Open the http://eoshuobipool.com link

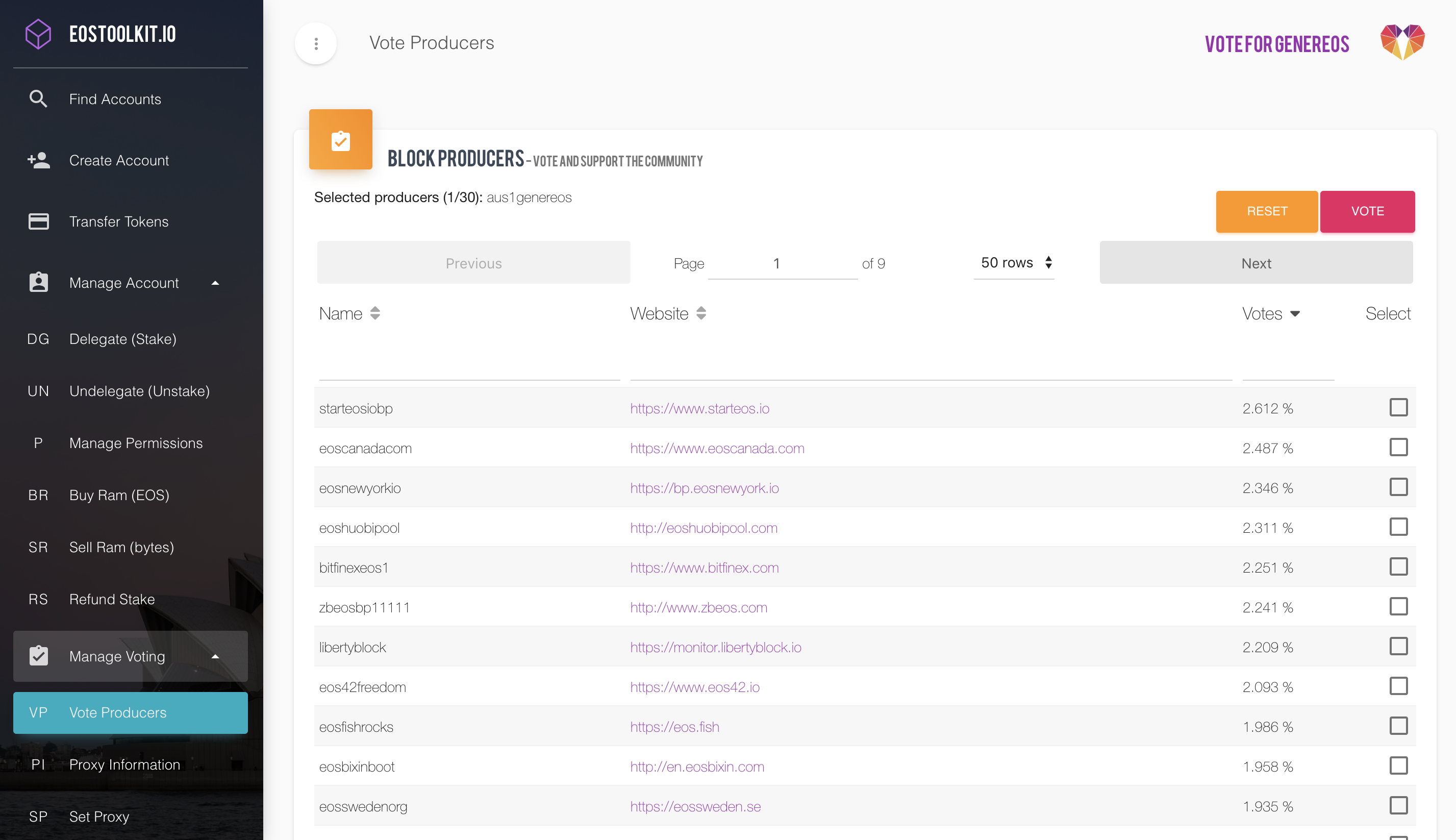click(x=704, y=528)
